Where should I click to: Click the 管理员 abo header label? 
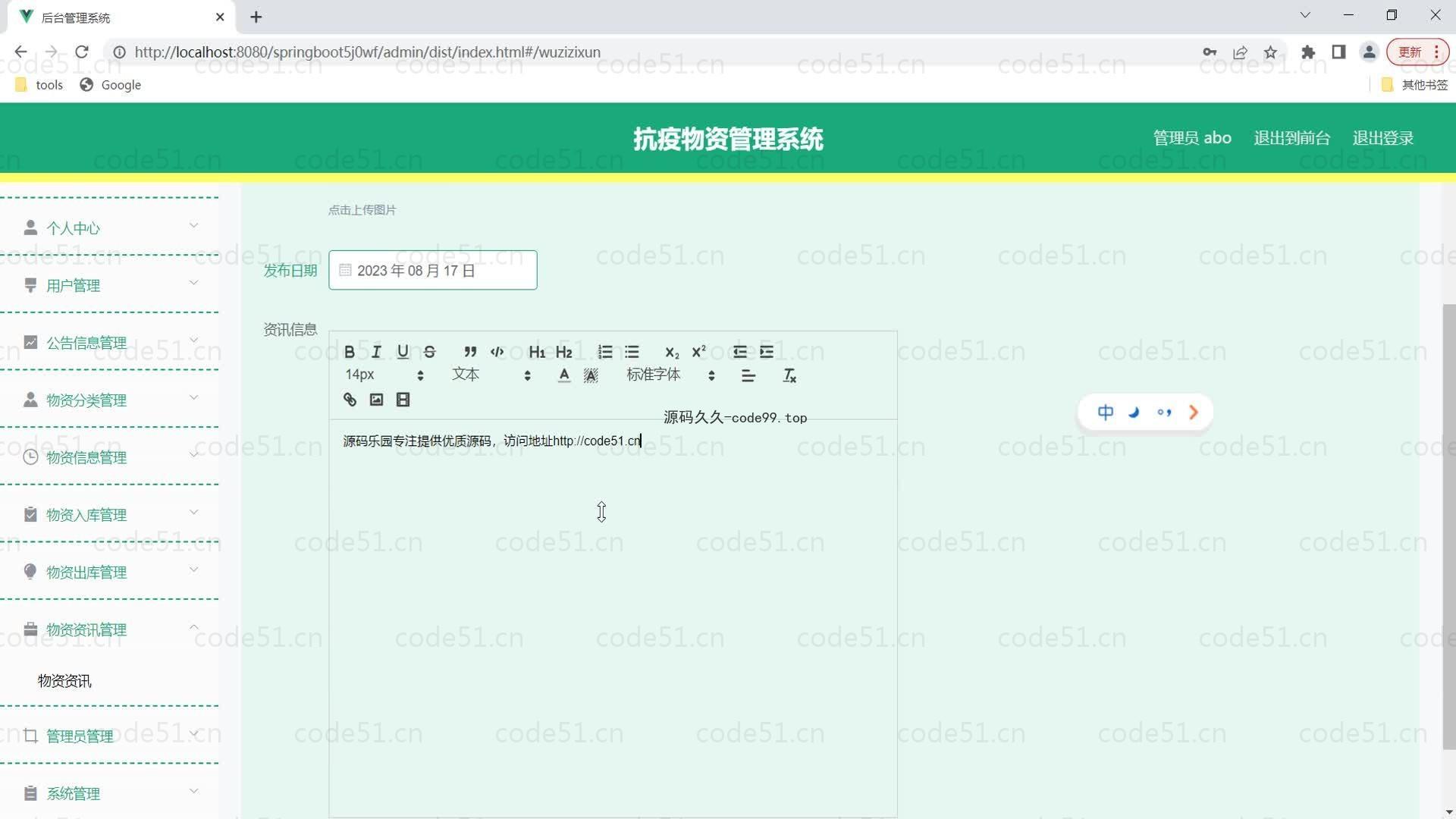tap(1192, 138)
